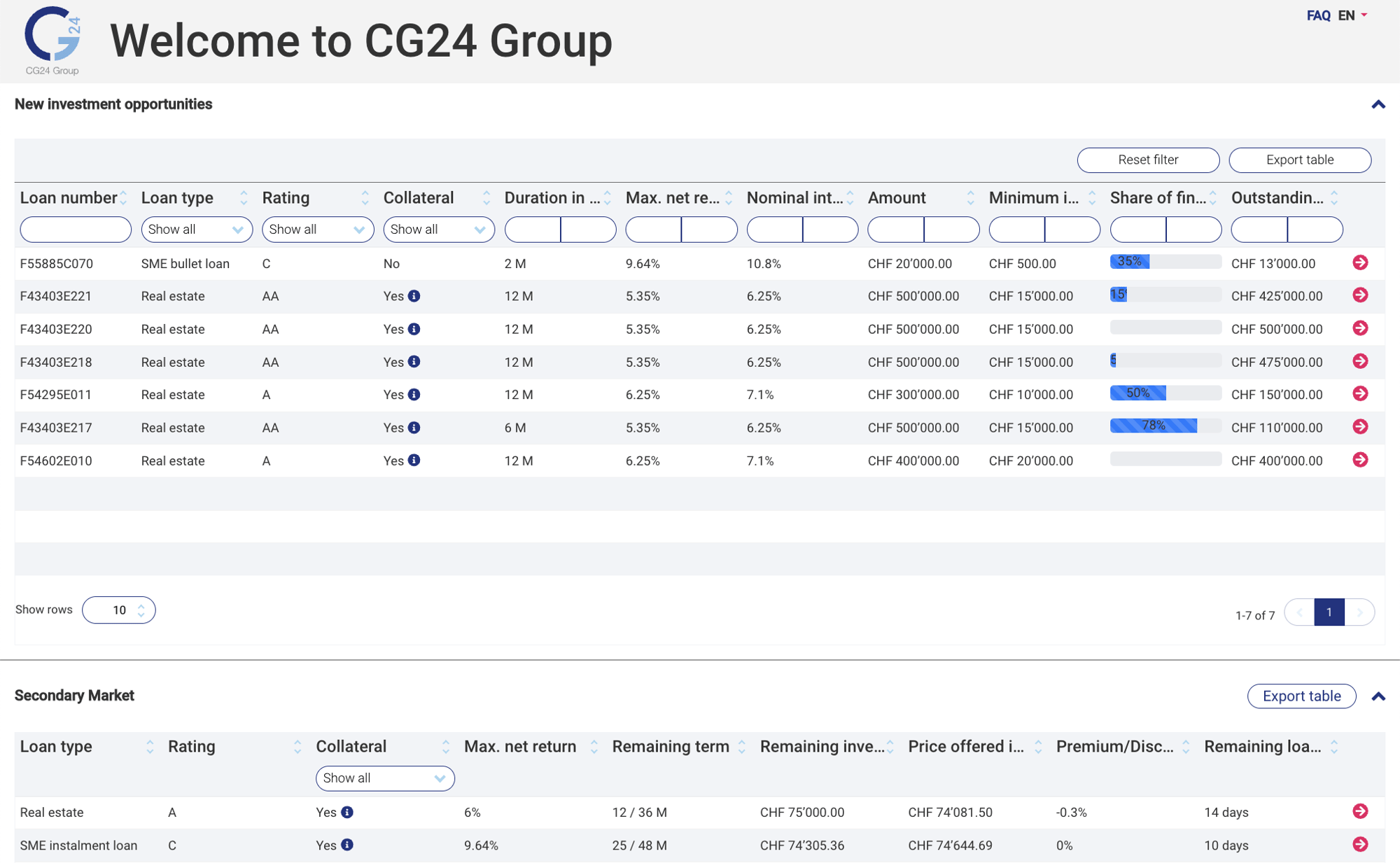The image size is (1400, 863).
Task: Click red arrow for loan F54602E010
Action: 1360,460
